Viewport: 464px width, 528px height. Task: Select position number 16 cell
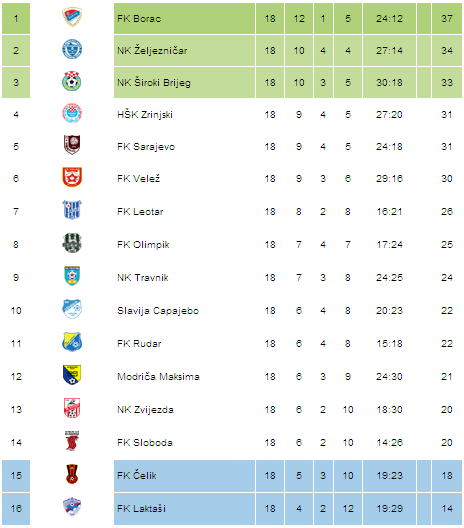[x=16, y=508]
